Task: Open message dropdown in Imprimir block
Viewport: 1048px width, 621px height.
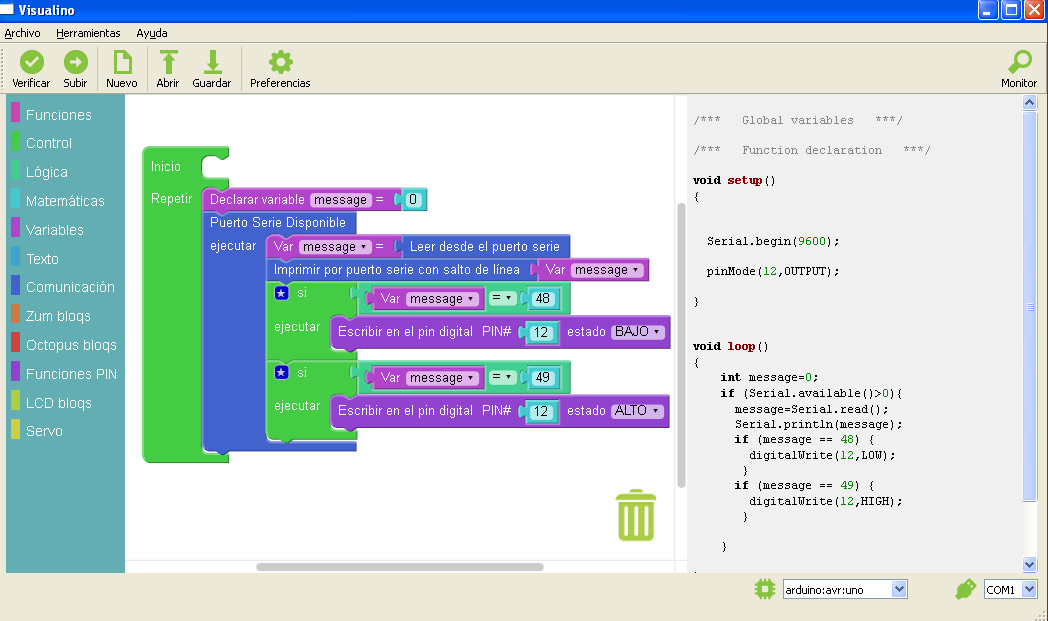Action: coord(608,270)
